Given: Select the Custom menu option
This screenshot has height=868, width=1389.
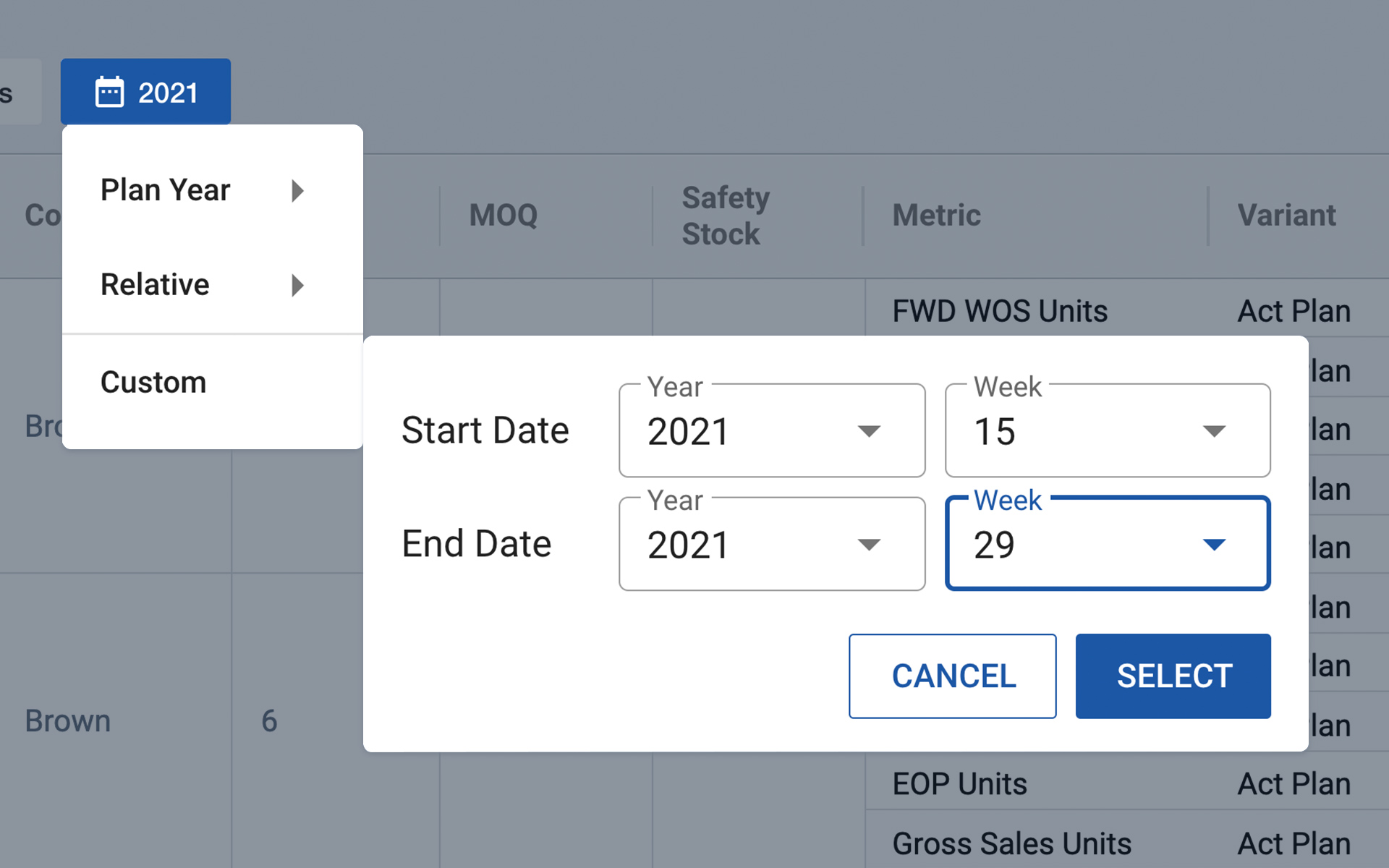Looking at the screenshot, I should pyautogui.click(x=213, y=382).
